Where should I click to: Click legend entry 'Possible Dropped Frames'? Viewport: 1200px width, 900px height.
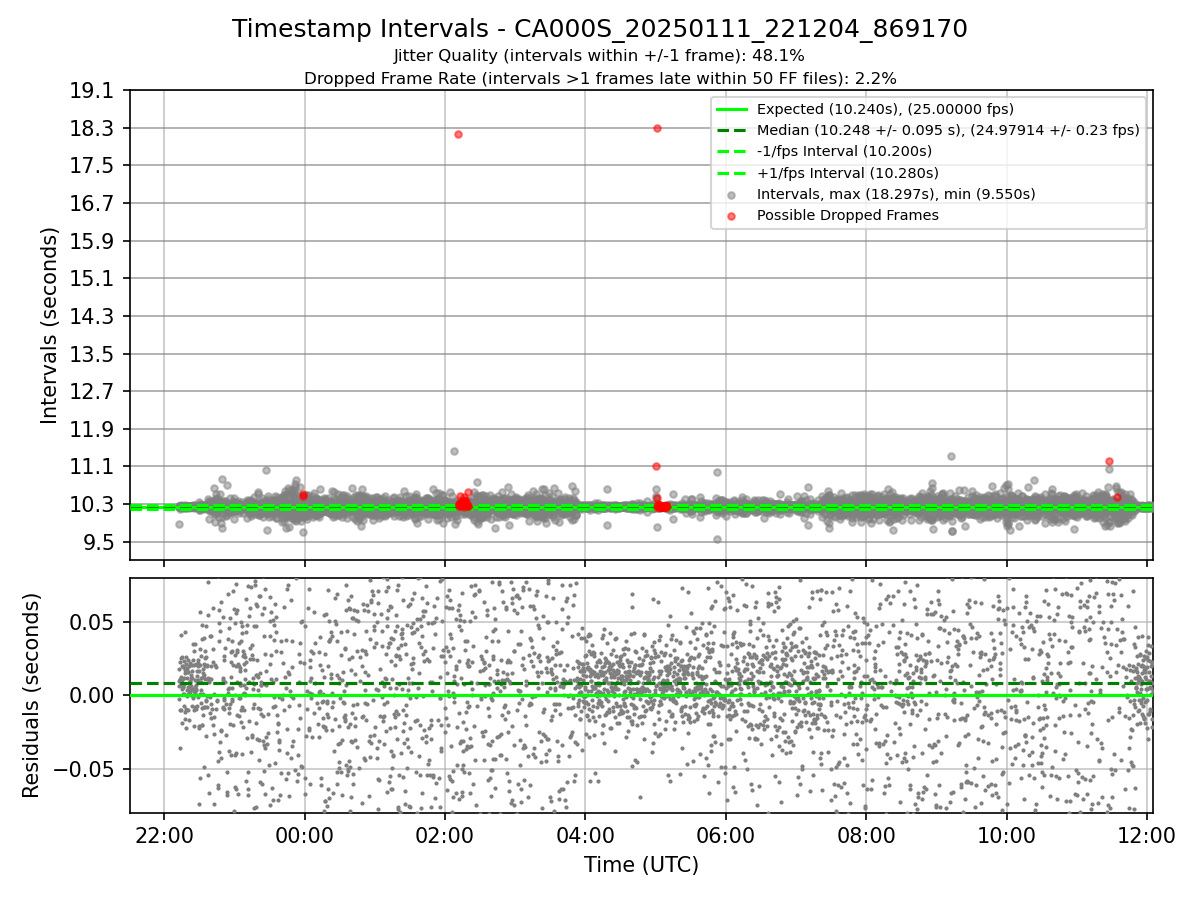click(x=848, y=215)
